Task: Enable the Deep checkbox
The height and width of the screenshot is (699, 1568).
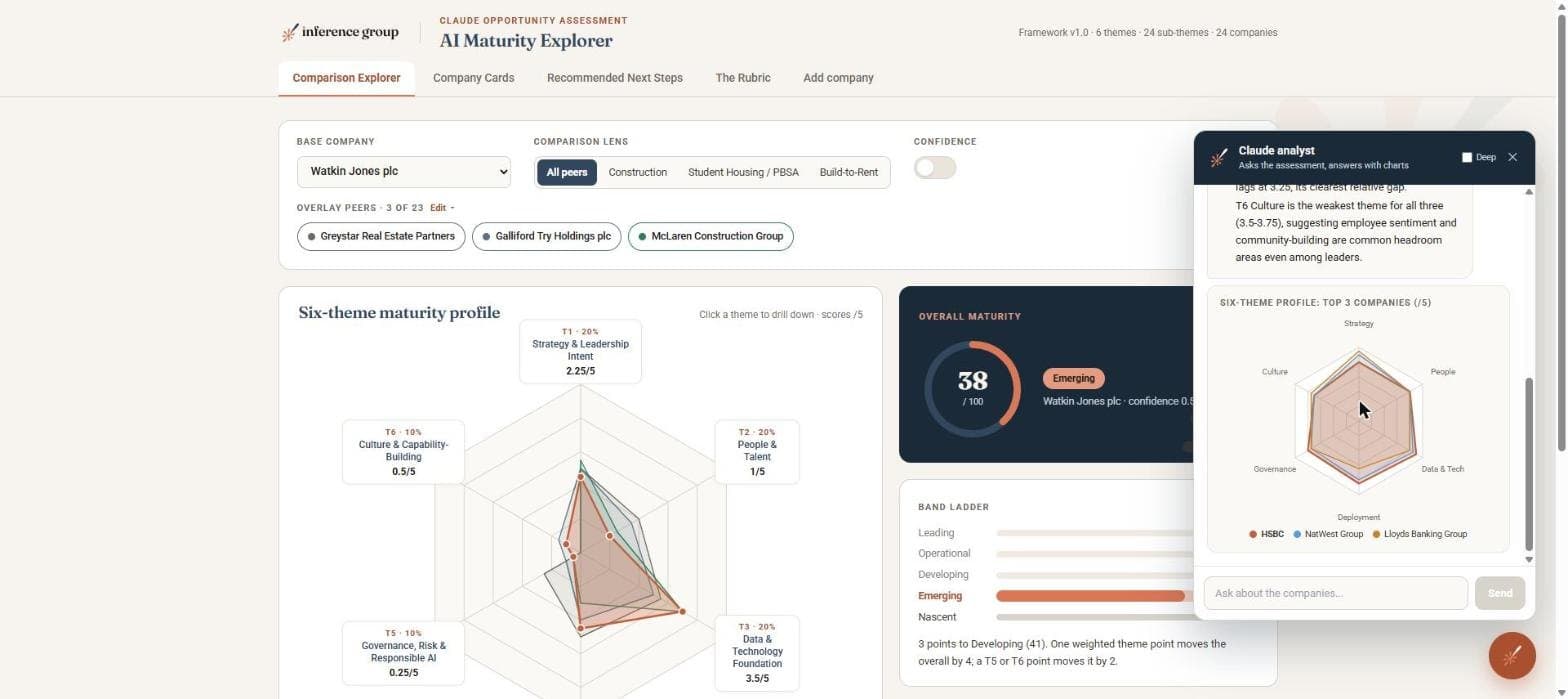Action: pyautogui.click(x=1467, y=157)
